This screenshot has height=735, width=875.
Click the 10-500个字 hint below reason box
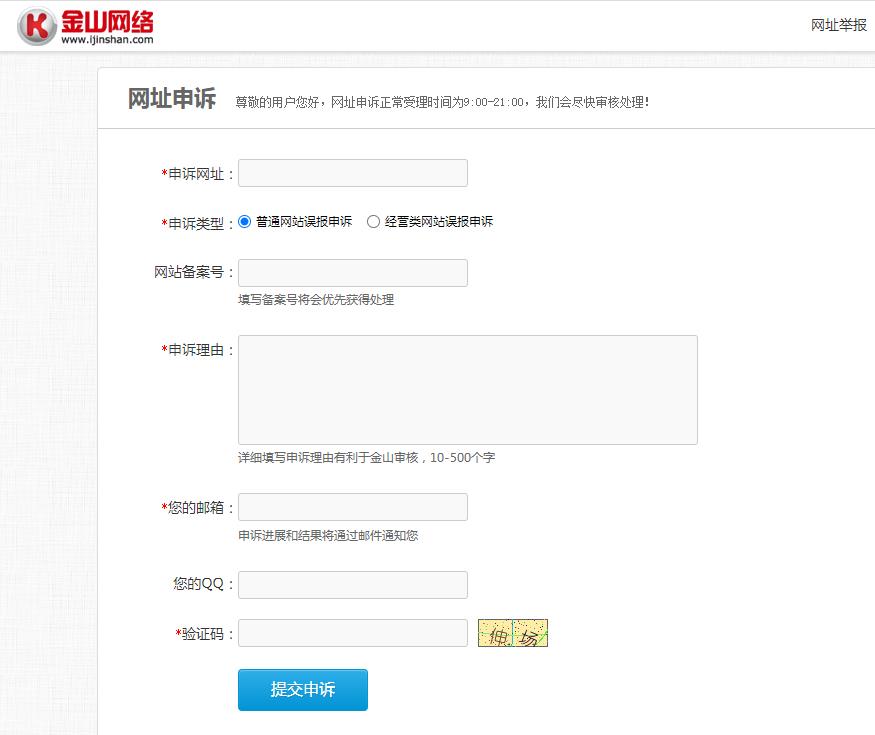point(462,457)
